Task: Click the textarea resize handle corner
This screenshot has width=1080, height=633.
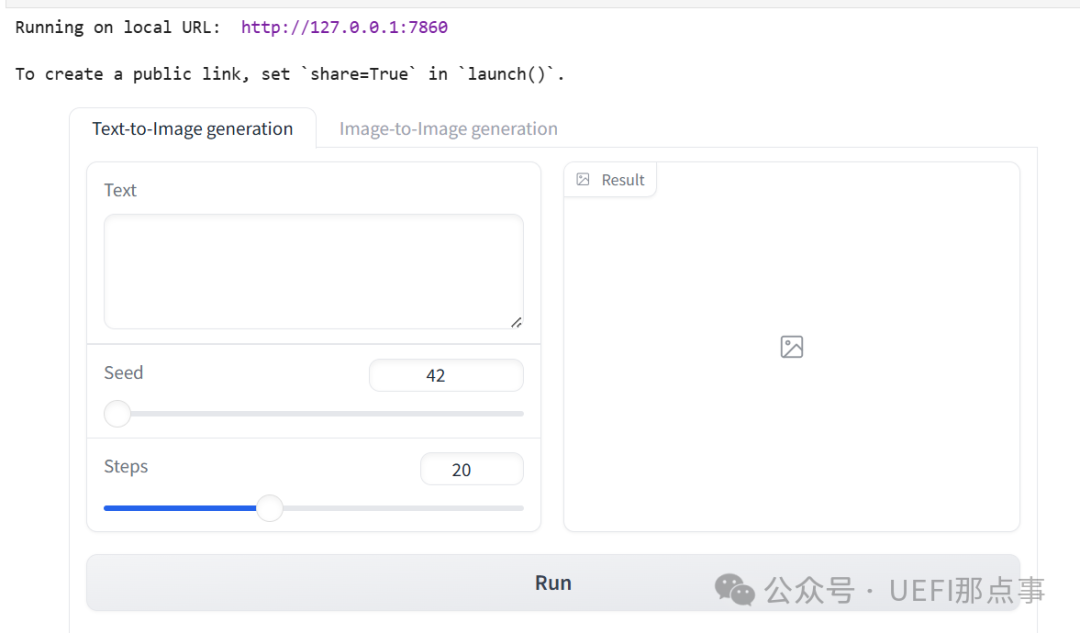Action: click(x=516, y=322)
